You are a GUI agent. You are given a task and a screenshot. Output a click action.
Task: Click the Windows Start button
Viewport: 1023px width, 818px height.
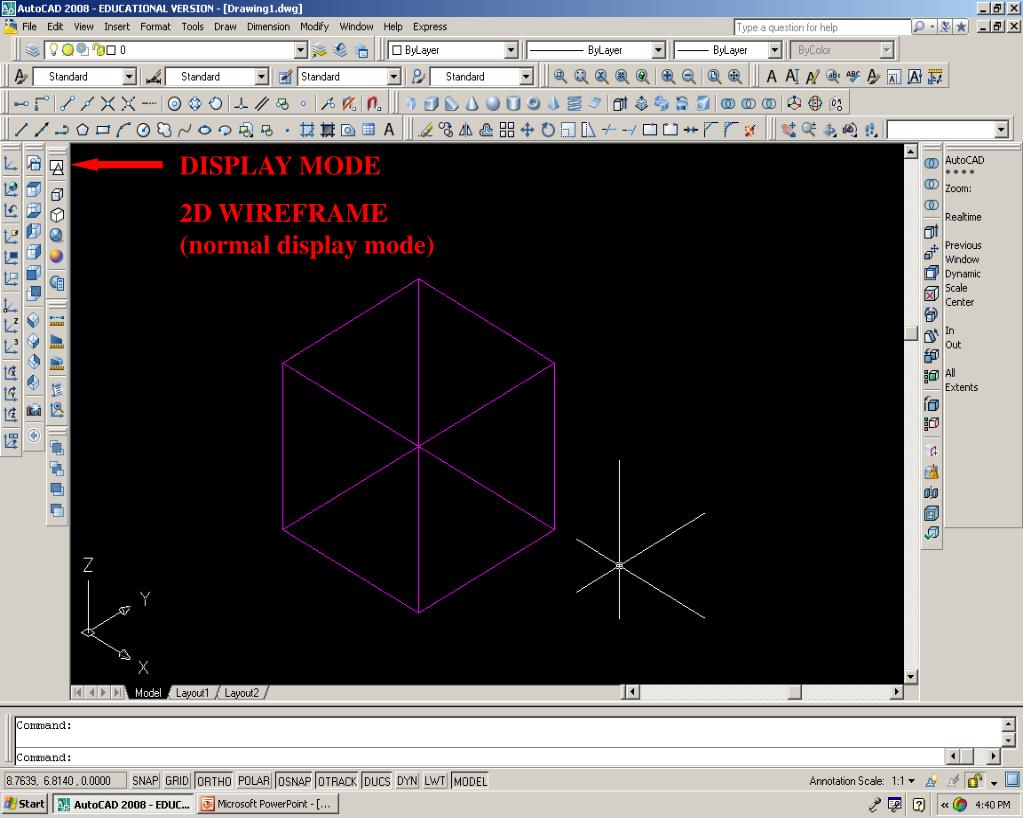pyautogui.click(x=24, y=804)
